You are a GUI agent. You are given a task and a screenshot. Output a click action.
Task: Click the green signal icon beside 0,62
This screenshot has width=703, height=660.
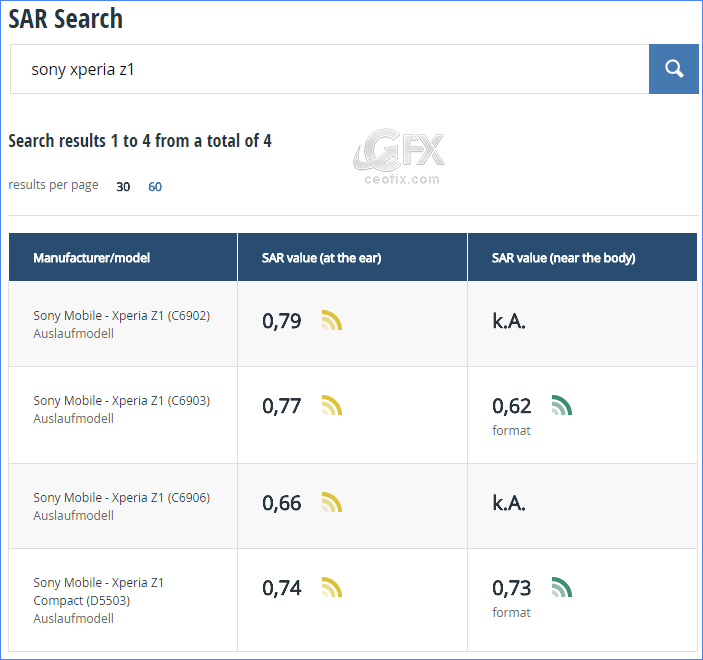pyautogui.click(x=562, y=405)
